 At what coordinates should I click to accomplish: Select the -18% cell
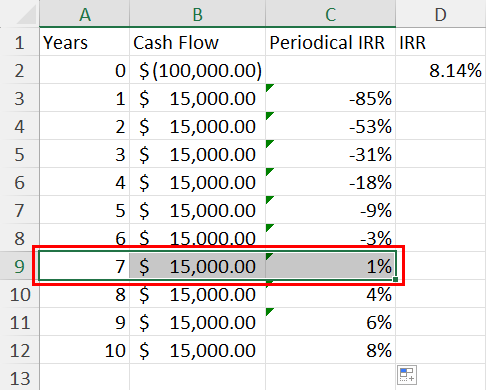(x=330, y=182)
